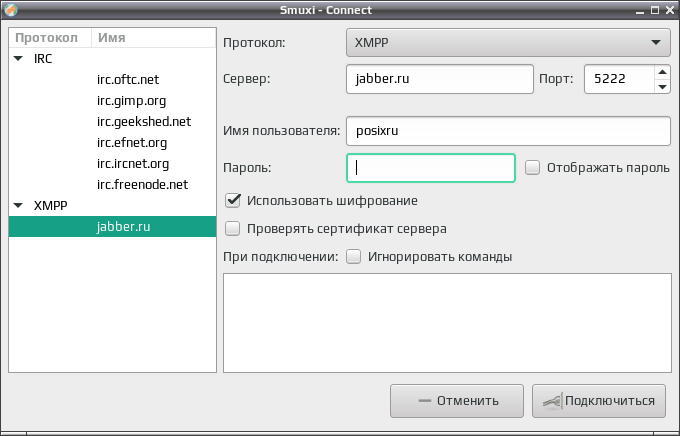Click the Порт field showing 5222

coord(619,79)
